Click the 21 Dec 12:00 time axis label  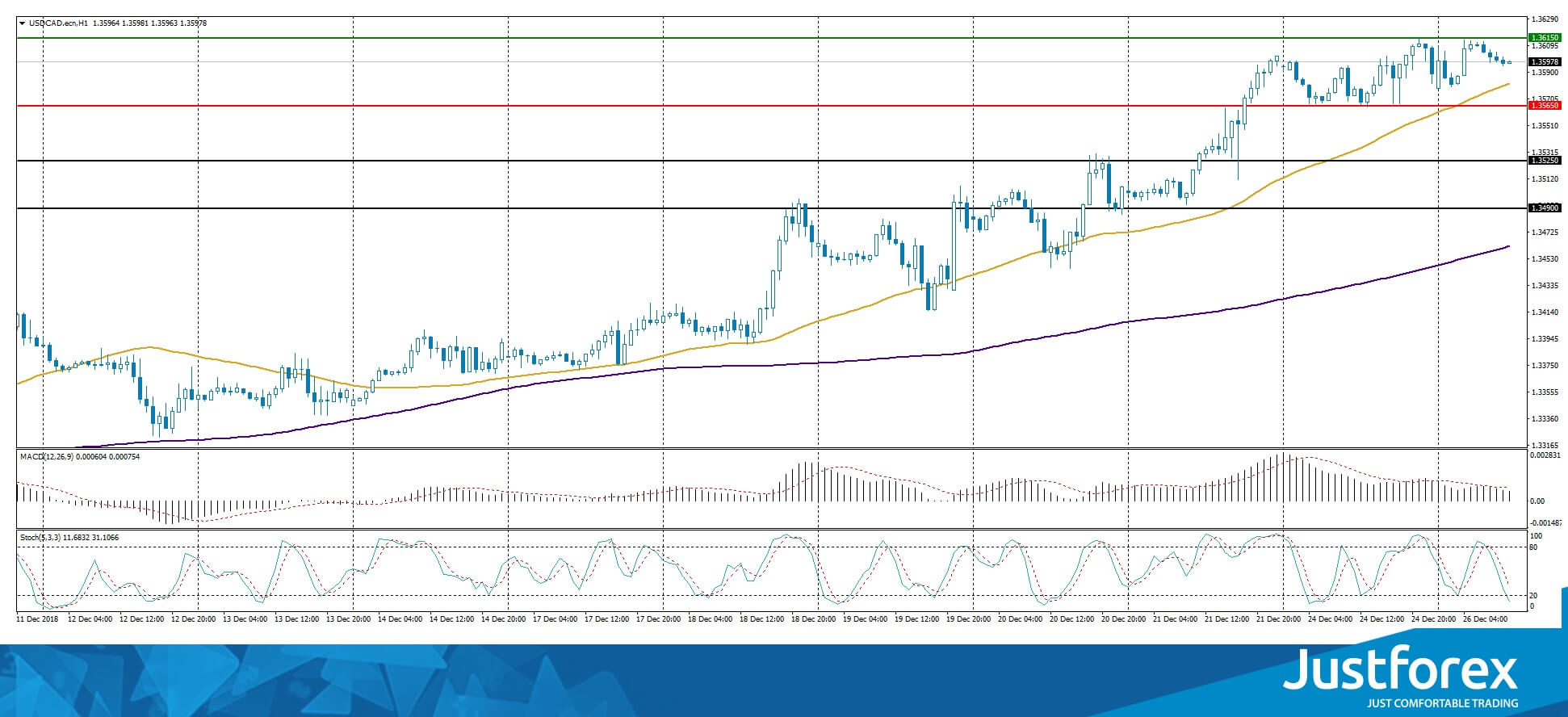(x=1226, y=618)
